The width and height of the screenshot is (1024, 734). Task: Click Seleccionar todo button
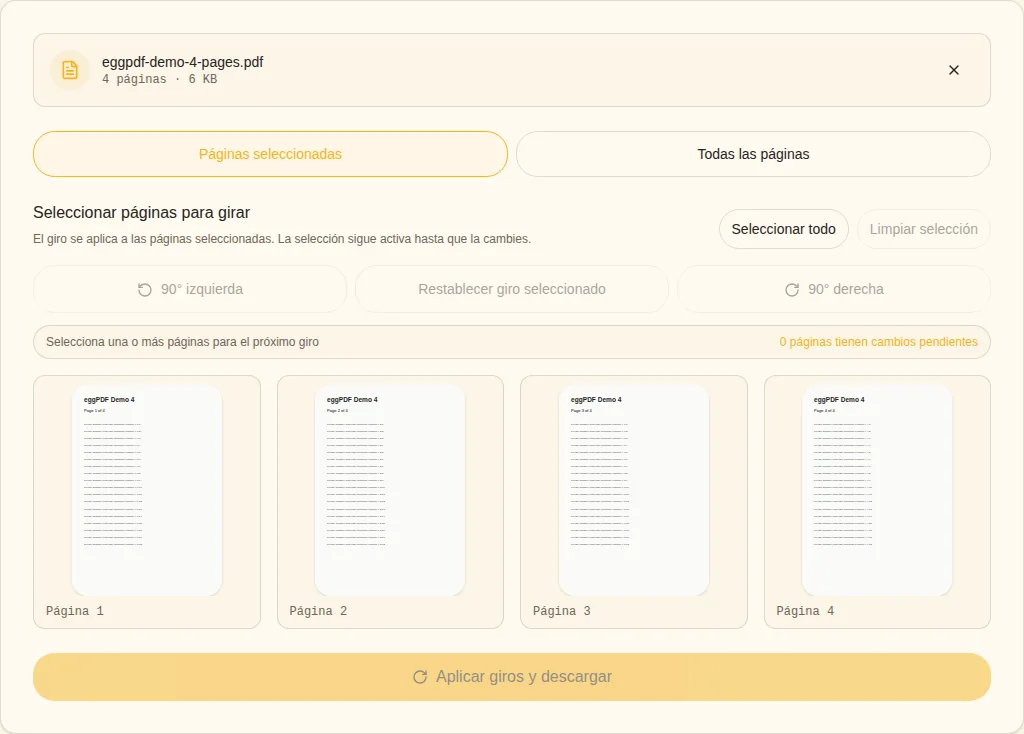pos(783,229)
